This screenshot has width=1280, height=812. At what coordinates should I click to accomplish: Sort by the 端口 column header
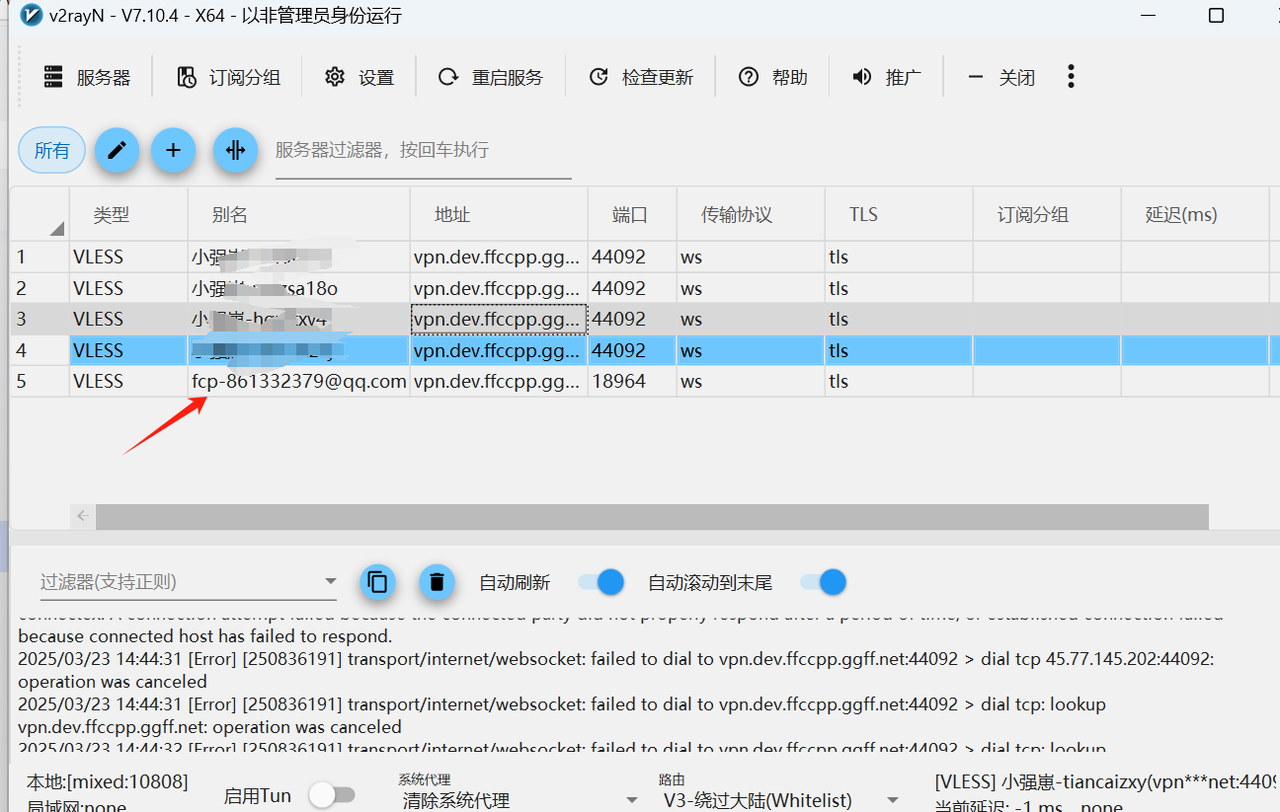[632, 214]
